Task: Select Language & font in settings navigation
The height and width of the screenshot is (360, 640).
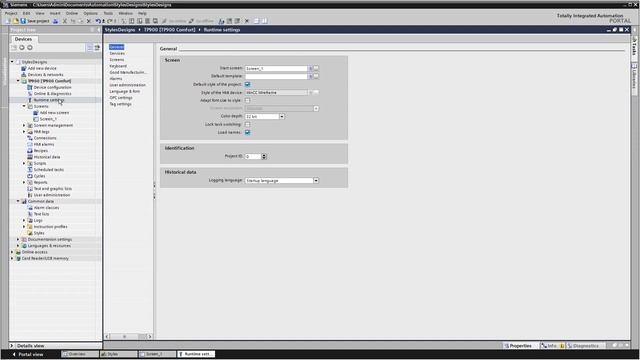Action: pos(124,91)
